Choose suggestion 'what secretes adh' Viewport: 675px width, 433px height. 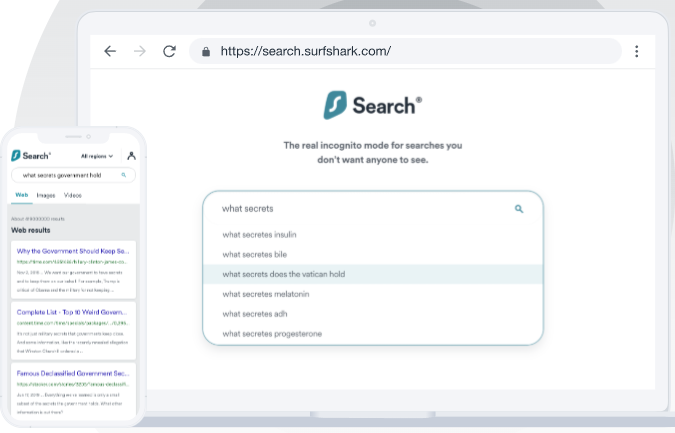coord(373,314)
